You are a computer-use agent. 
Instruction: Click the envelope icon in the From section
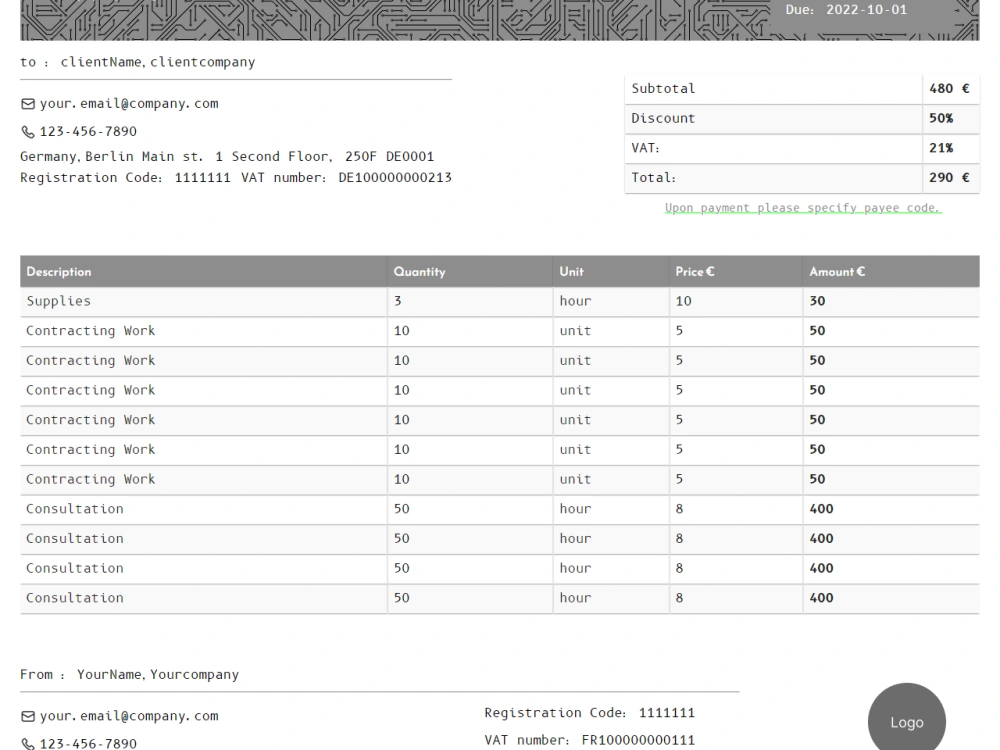(28, 716)
